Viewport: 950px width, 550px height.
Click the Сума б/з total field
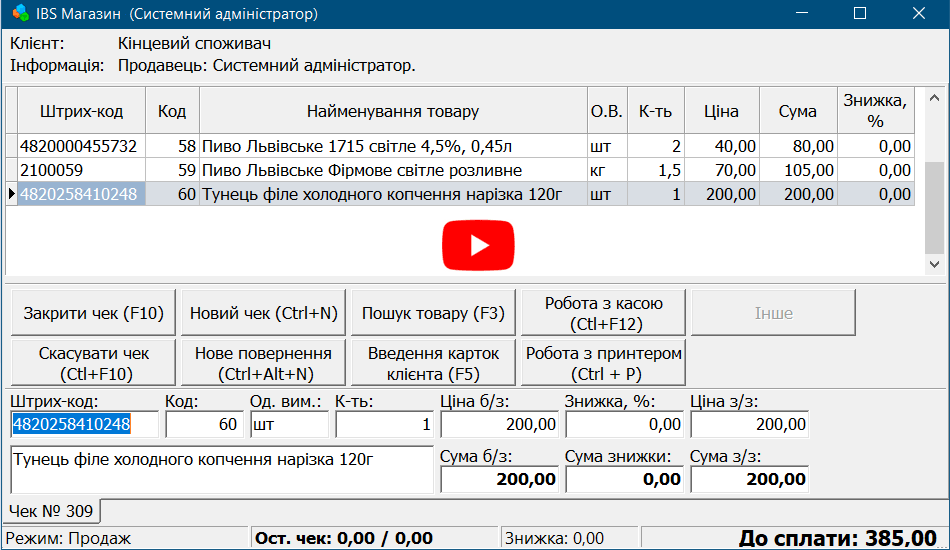point(499,479)
